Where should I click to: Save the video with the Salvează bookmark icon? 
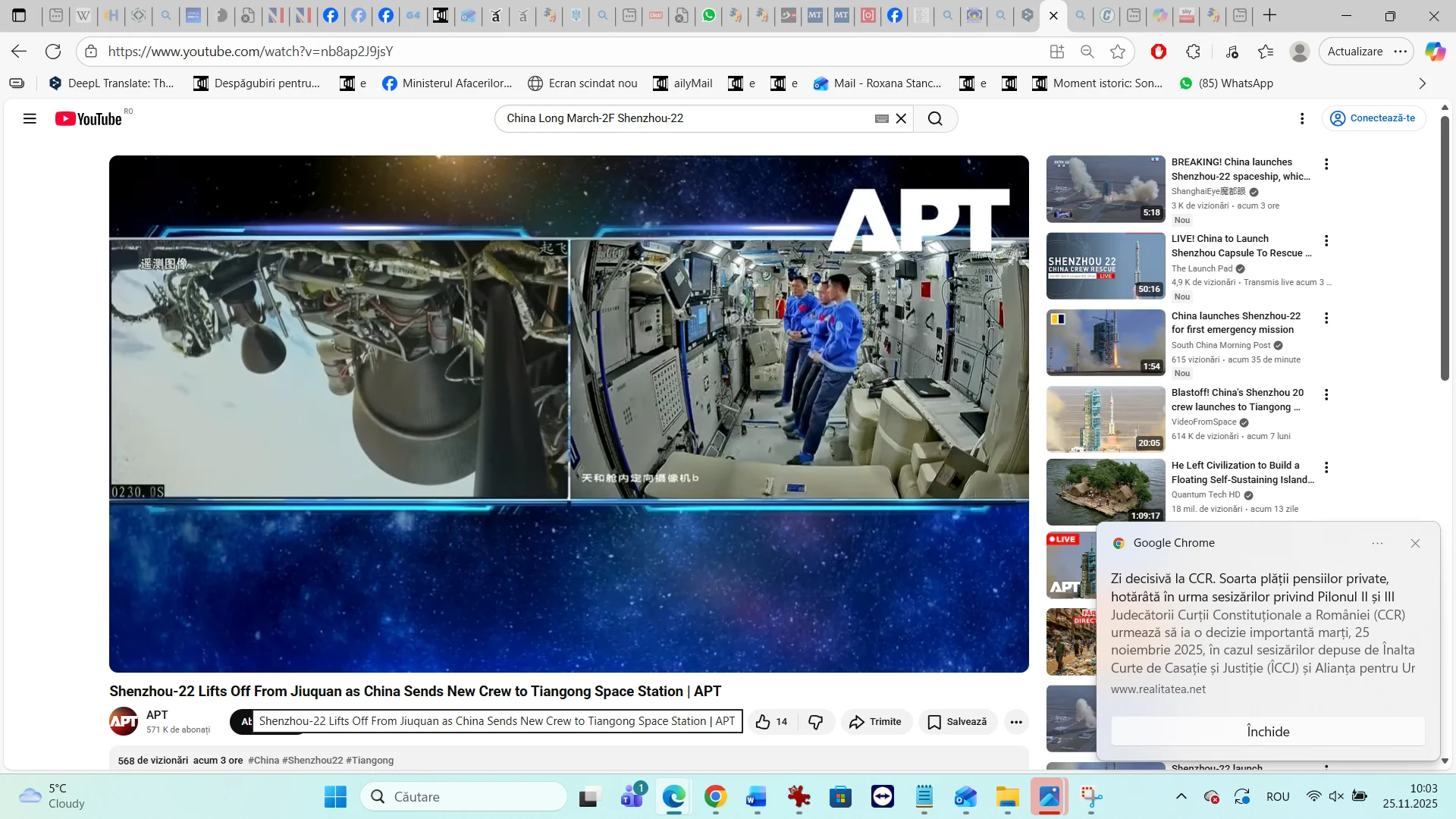(956, 721)
